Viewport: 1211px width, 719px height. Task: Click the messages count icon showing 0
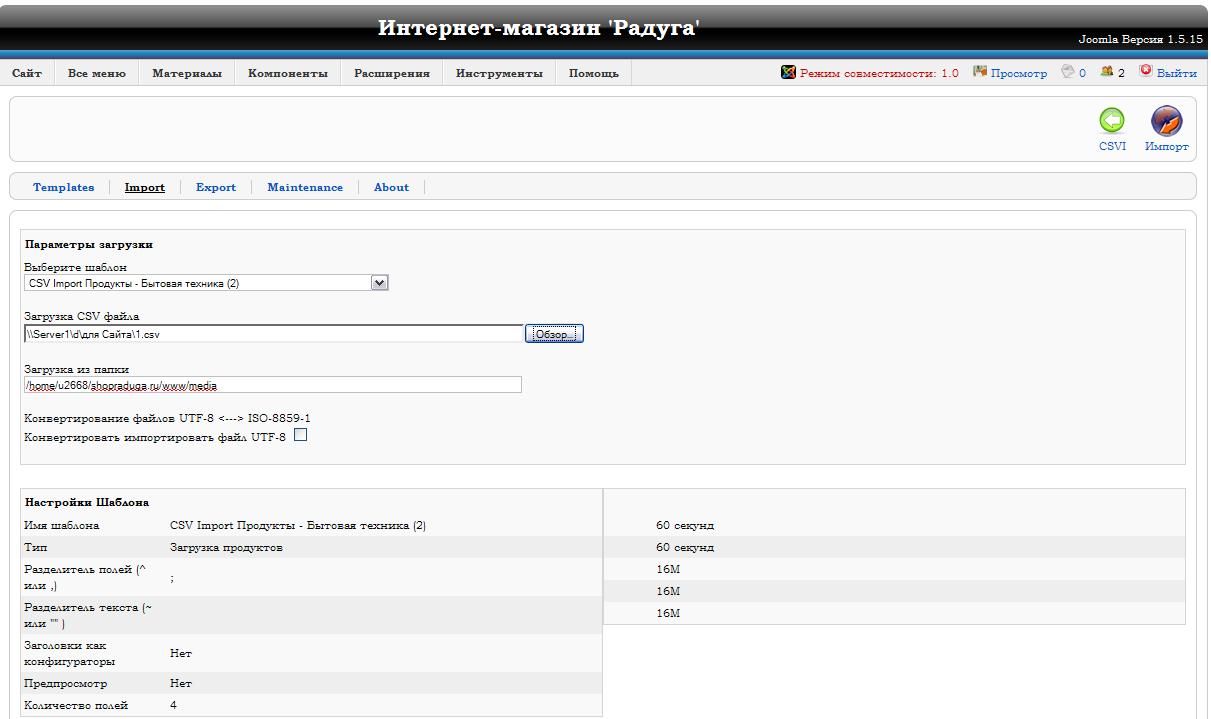(x=1068, y=73)
